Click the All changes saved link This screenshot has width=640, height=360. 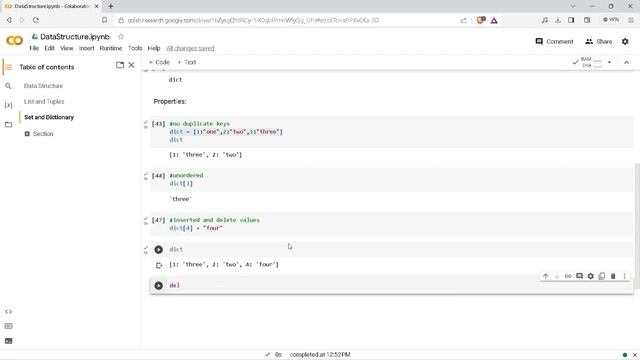[x=190, y=48]
